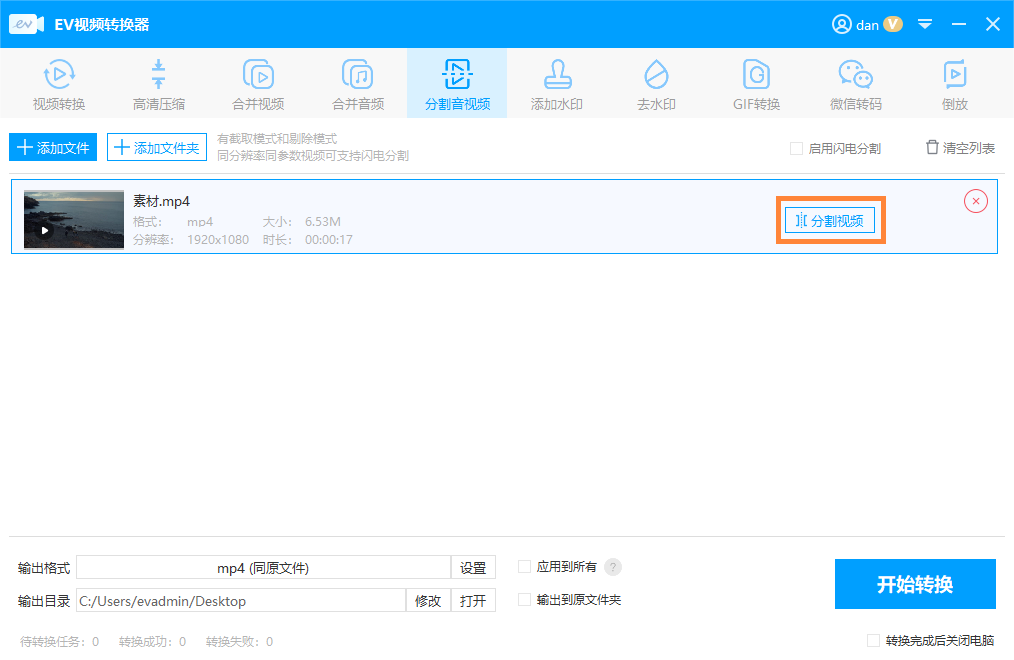Open the title bar dropdown menu arrow

(925, 24)
